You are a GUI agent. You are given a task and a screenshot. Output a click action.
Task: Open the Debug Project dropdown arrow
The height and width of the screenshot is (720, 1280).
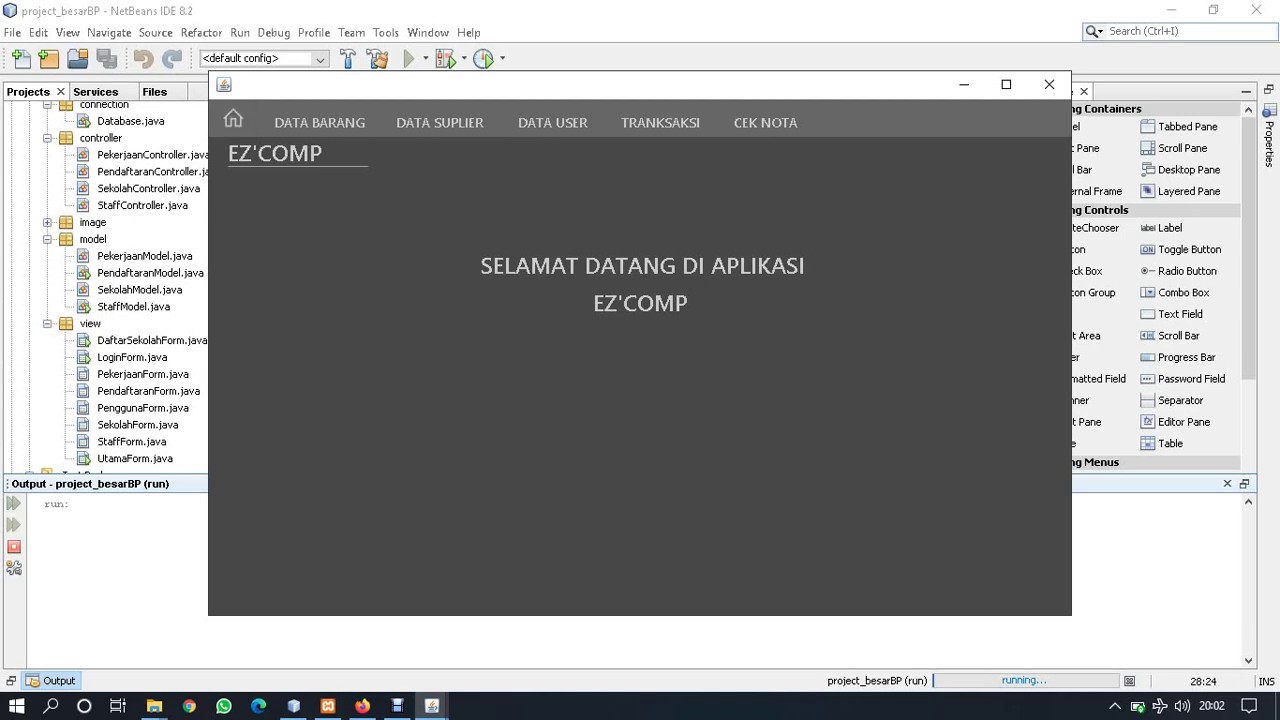click(464, 59)
